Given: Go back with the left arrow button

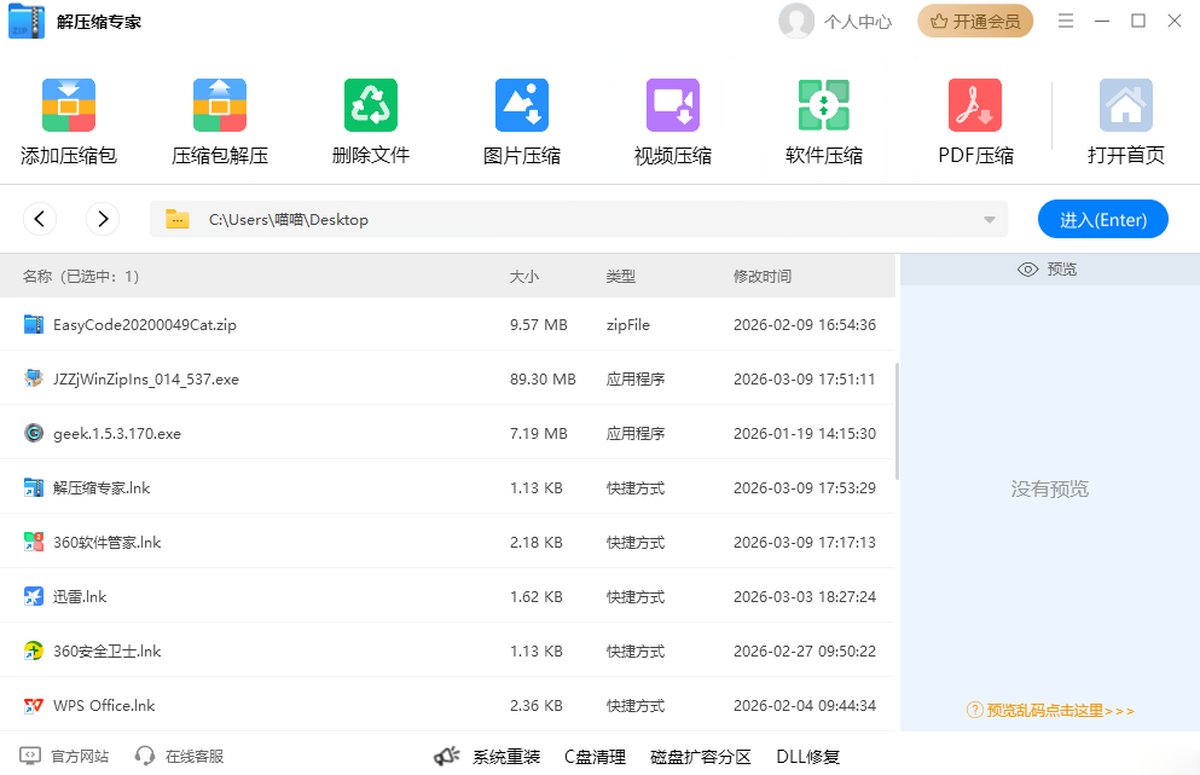Looking at the screenshot, I should point(39,219).
